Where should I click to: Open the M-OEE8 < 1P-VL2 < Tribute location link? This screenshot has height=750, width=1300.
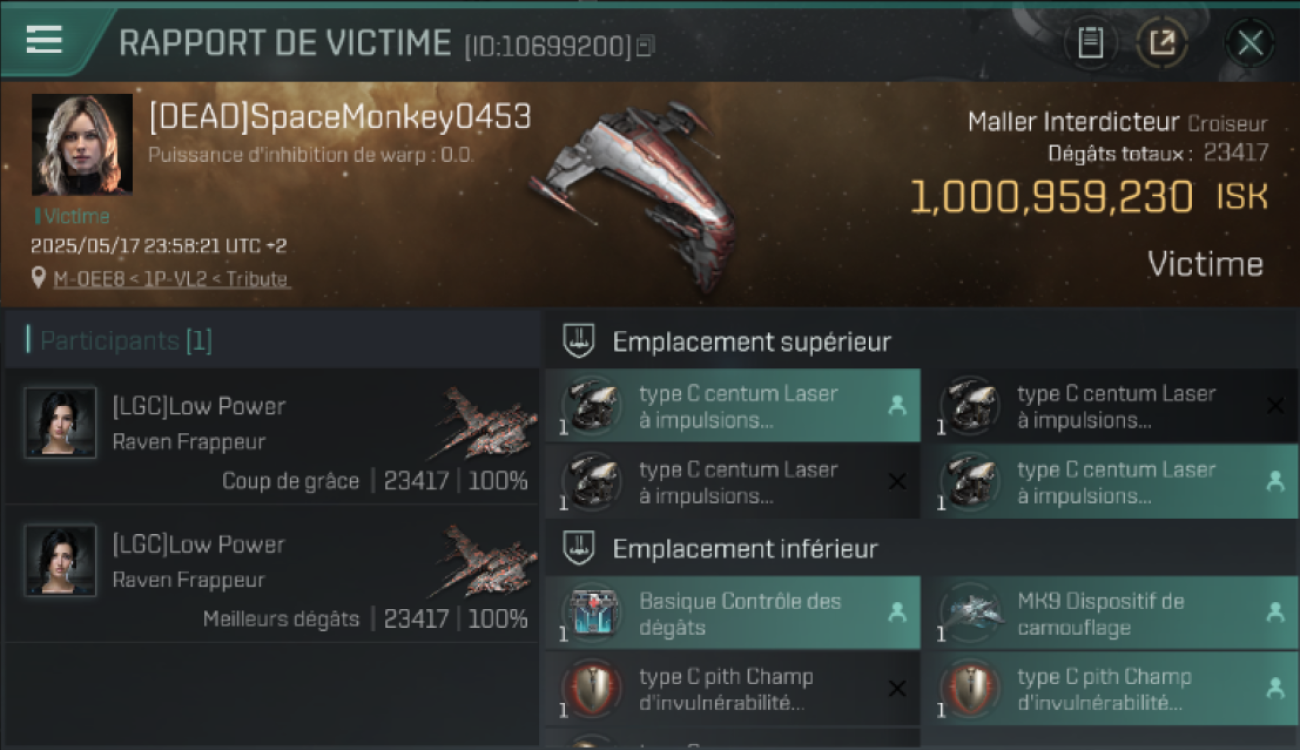(x=171, y=279)
